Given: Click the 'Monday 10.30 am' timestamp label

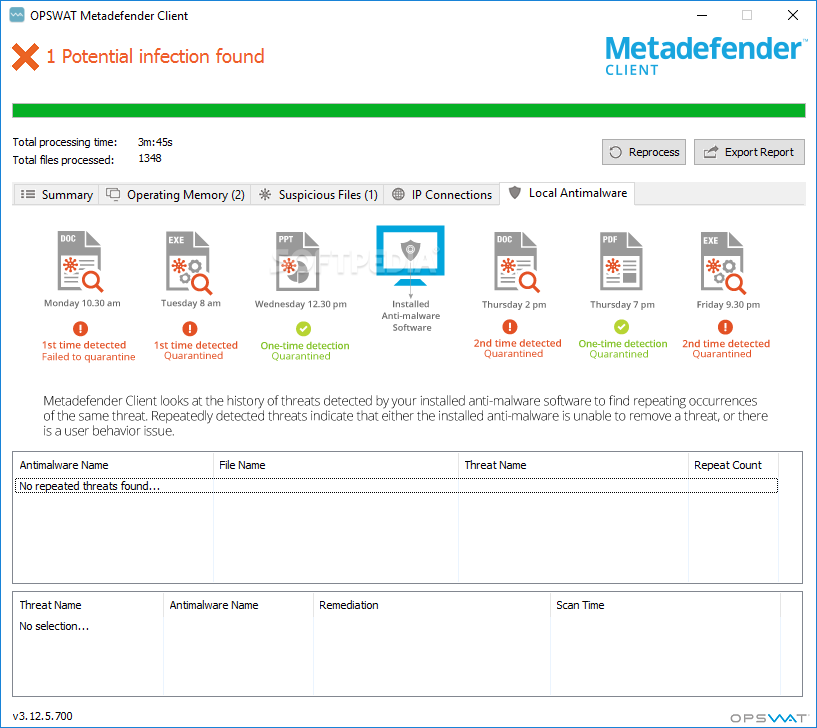Looking at the screenshot, I should pos(82,303).
